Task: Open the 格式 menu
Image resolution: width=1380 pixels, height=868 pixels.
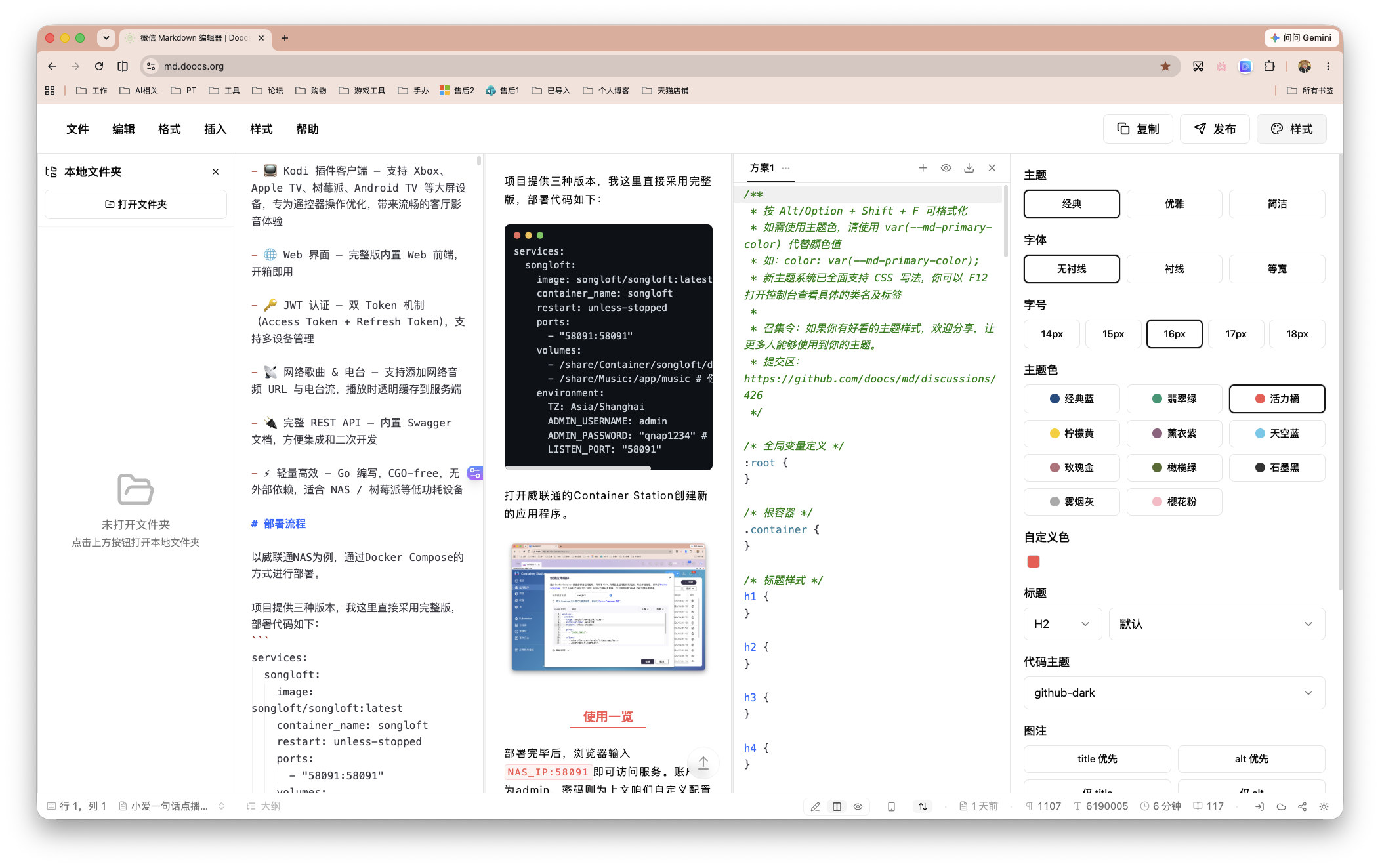Action: pos(169,129)
